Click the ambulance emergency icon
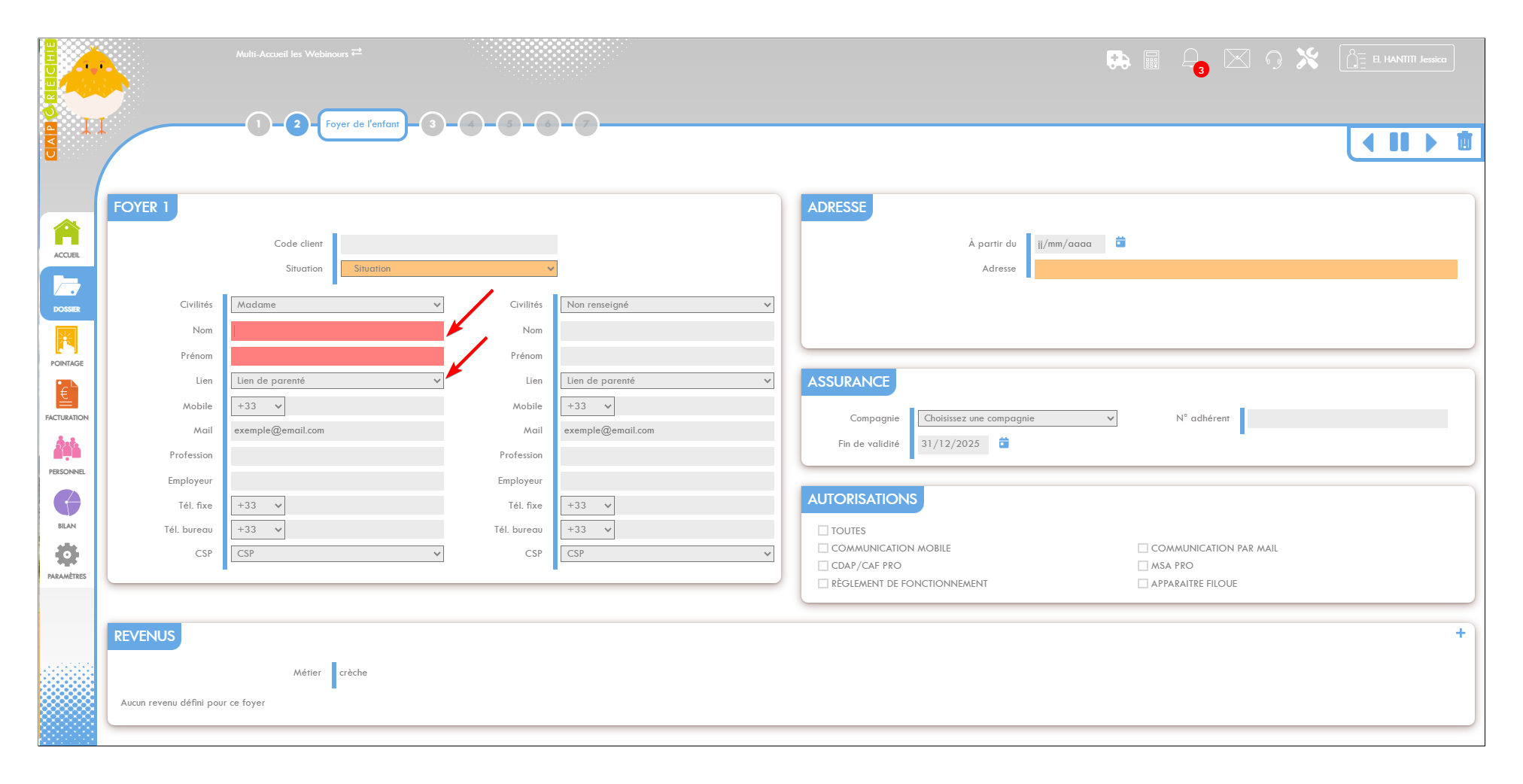This screenshot has height=784, width=1523. tap(1118, 59)
